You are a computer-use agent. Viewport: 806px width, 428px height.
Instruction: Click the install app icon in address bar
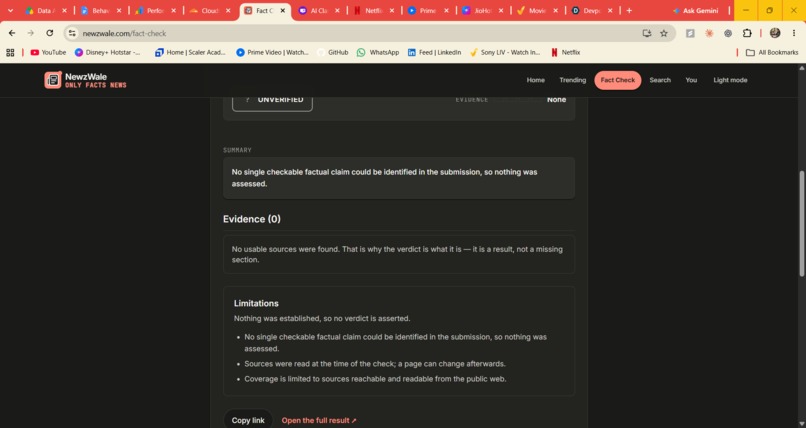tap(647, 33)
